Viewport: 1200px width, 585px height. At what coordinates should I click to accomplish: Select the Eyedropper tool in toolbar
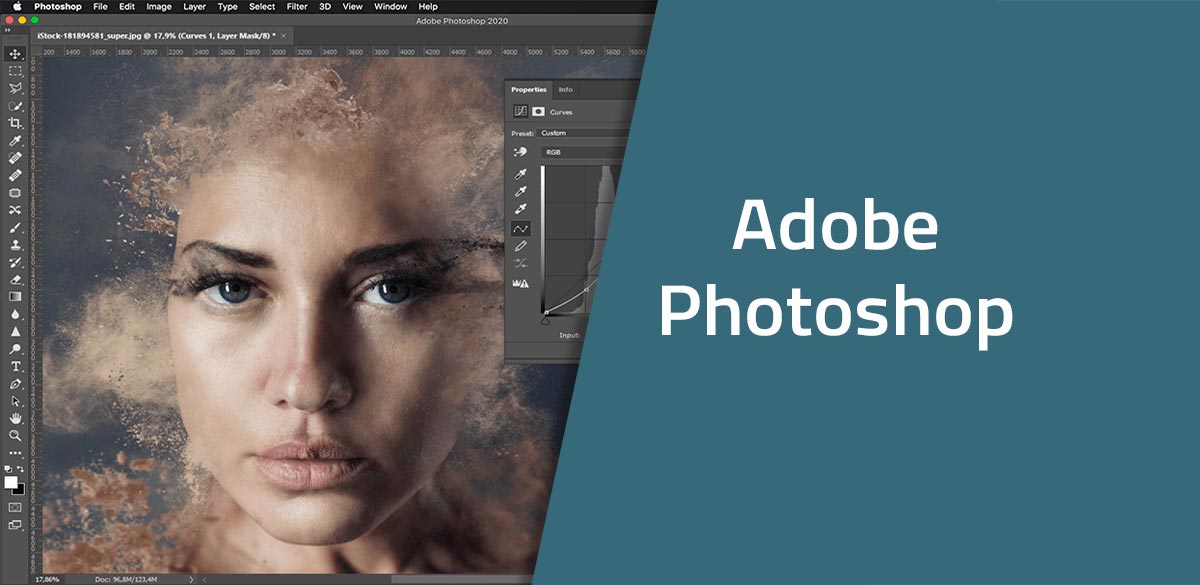(15, 140)
